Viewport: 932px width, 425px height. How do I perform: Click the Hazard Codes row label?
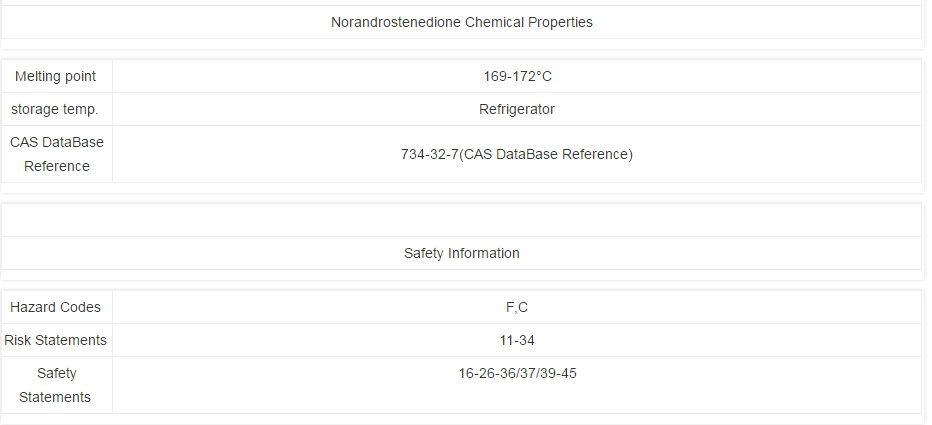(x=56, y=307)
